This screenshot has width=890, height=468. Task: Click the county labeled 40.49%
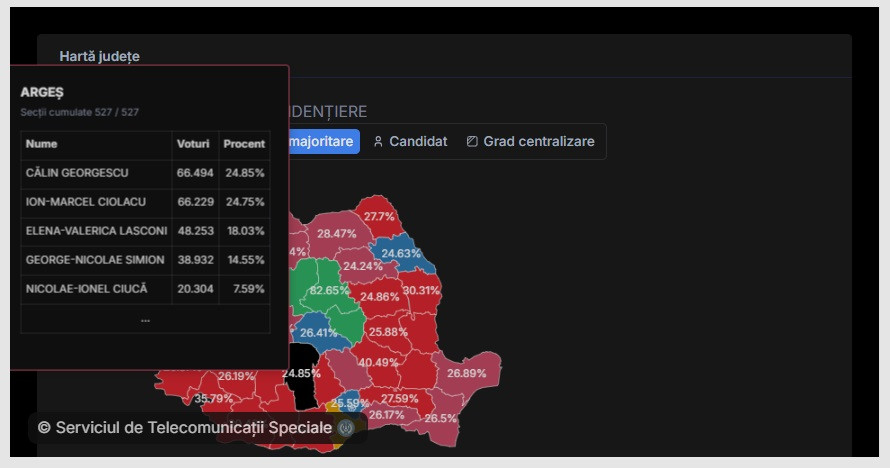(379, 362)
